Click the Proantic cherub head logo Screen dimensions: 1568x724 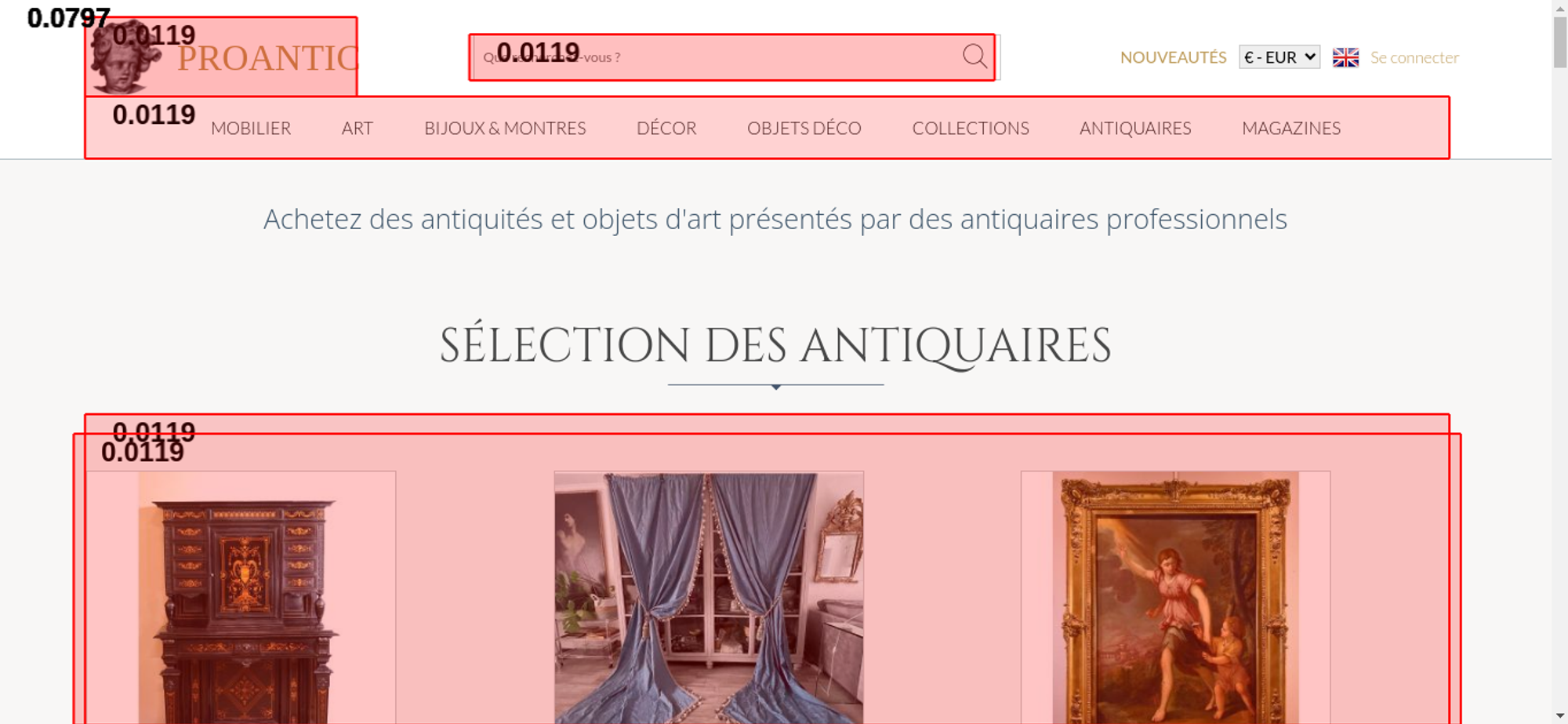124,56
